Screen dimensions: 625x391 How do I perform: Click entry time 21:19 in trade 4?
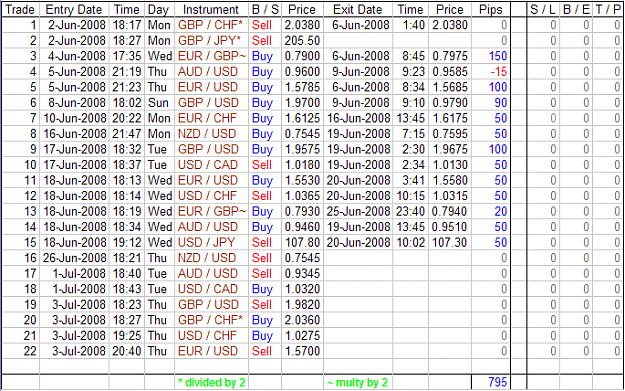pyautogui.click(x=127, y=72)
